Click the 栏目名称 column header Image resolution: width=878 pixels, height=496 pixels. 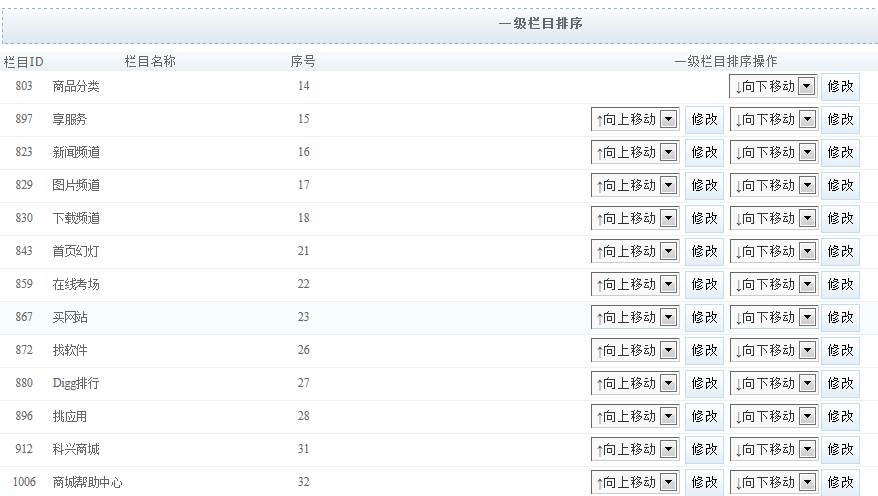click(x=150, y=62)
